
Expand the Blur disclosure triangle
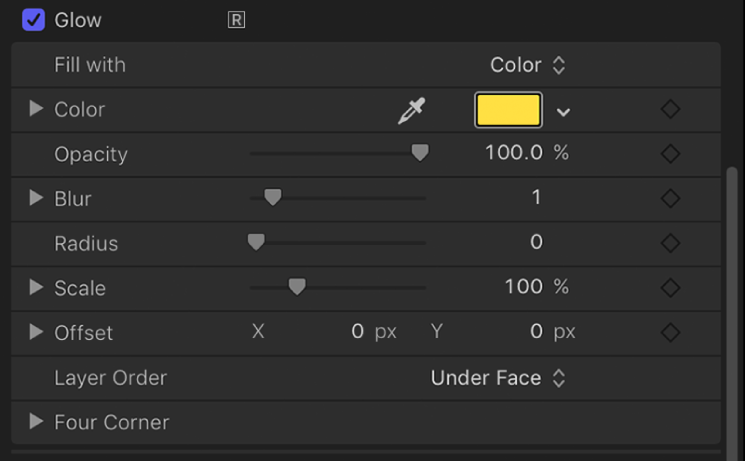click(x=37, y=198)
